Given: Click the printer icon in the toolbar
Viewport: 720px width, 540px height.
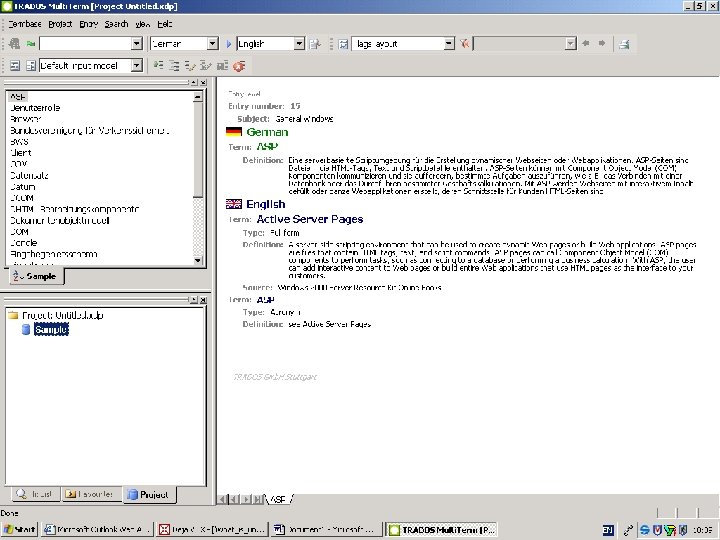Looking at the screenshot, I should point(624,44).
